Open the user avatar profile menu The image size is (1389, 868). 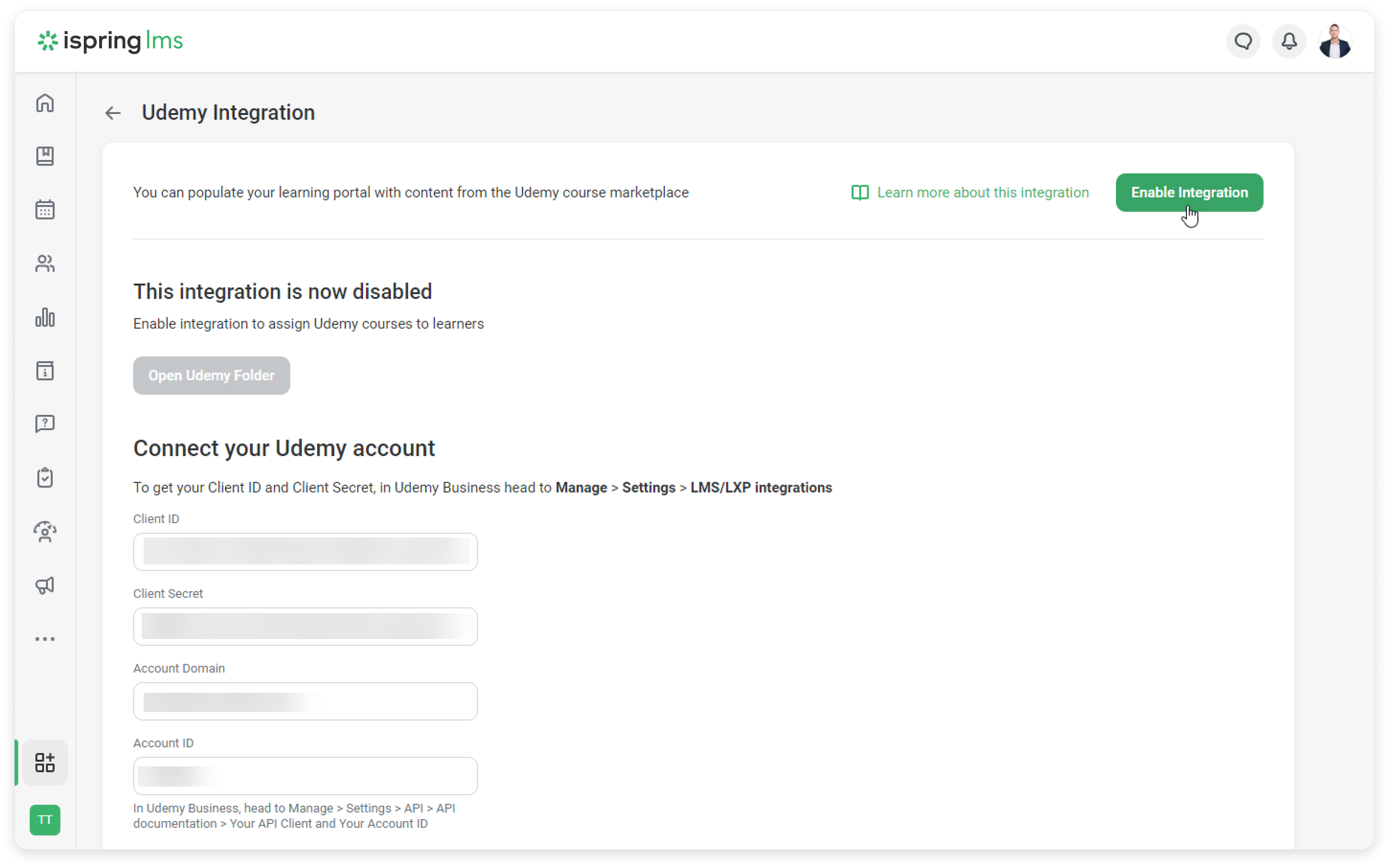(x=1335, y=41)
